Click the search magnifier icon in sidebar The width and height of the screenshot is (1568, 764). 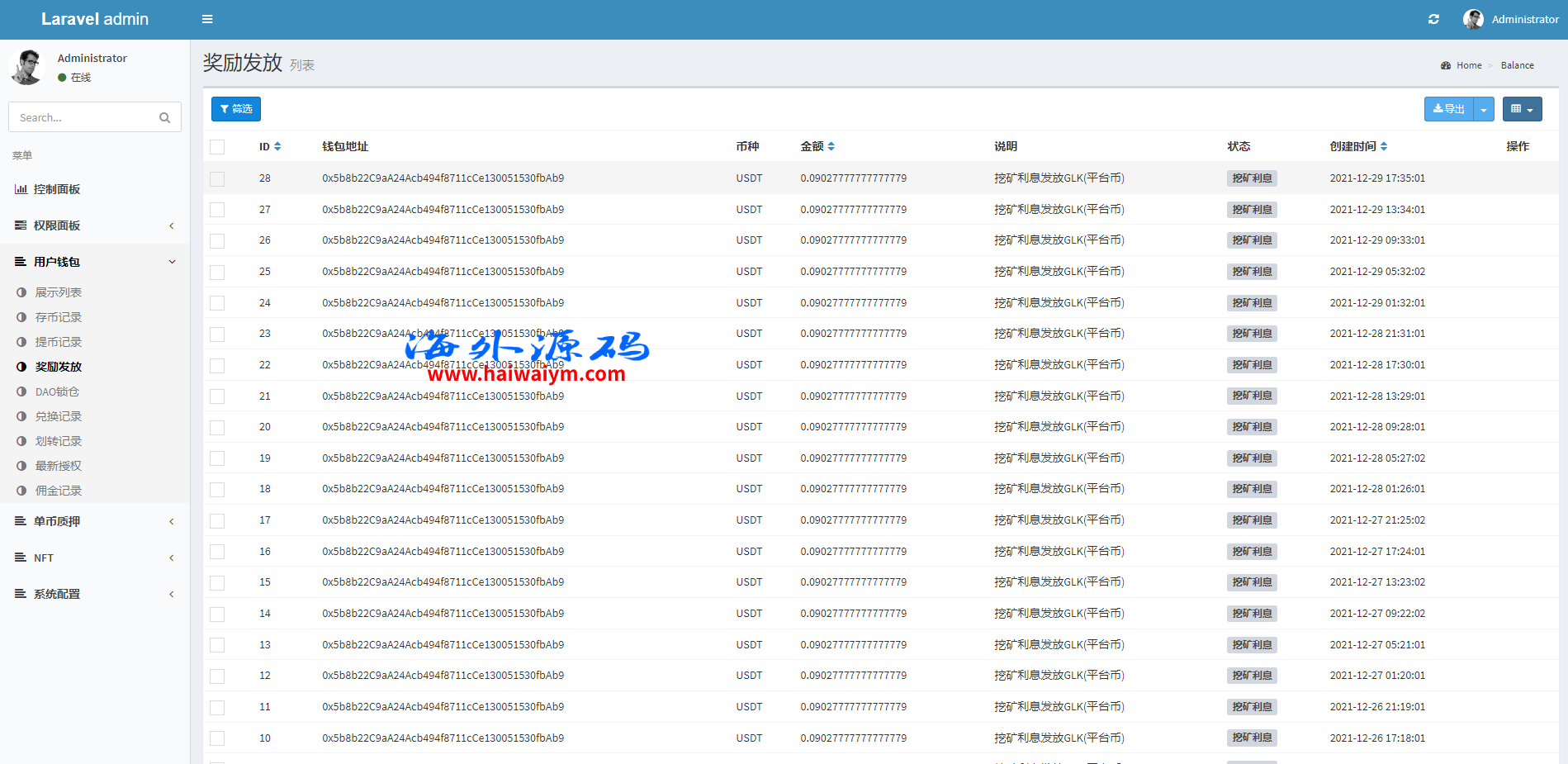[165, 118]
